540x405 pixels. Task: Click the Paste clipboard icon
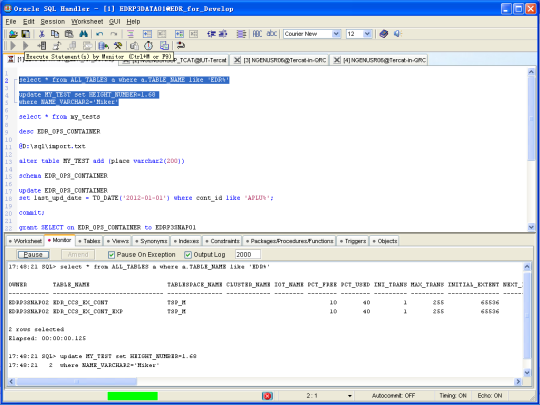pos(69,34)
